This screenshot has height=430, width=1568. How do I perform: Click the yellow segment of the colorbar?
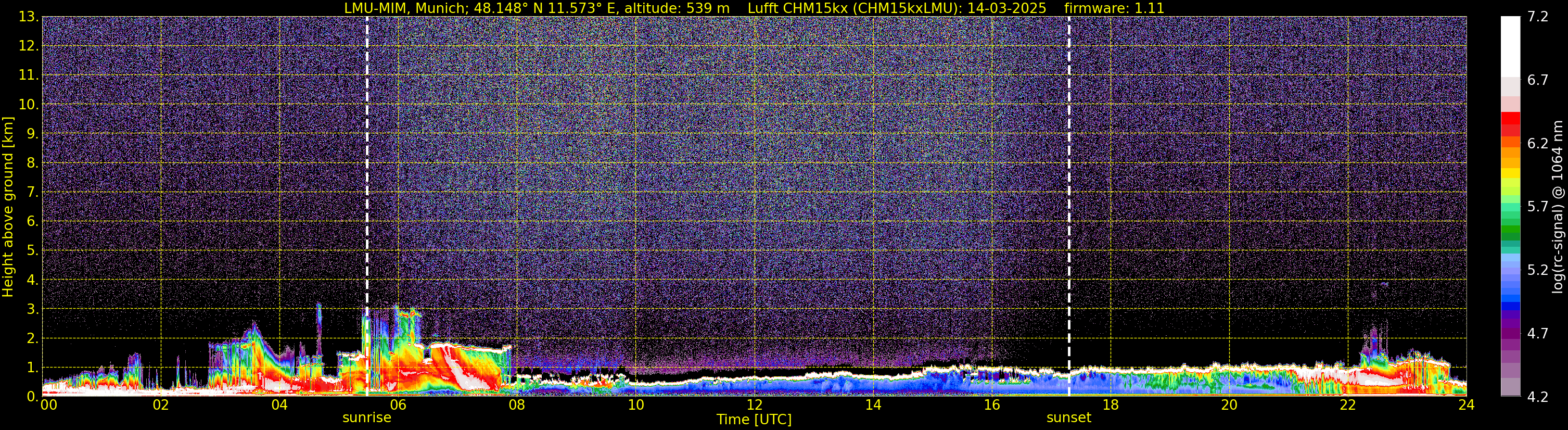coord(1510,173)
